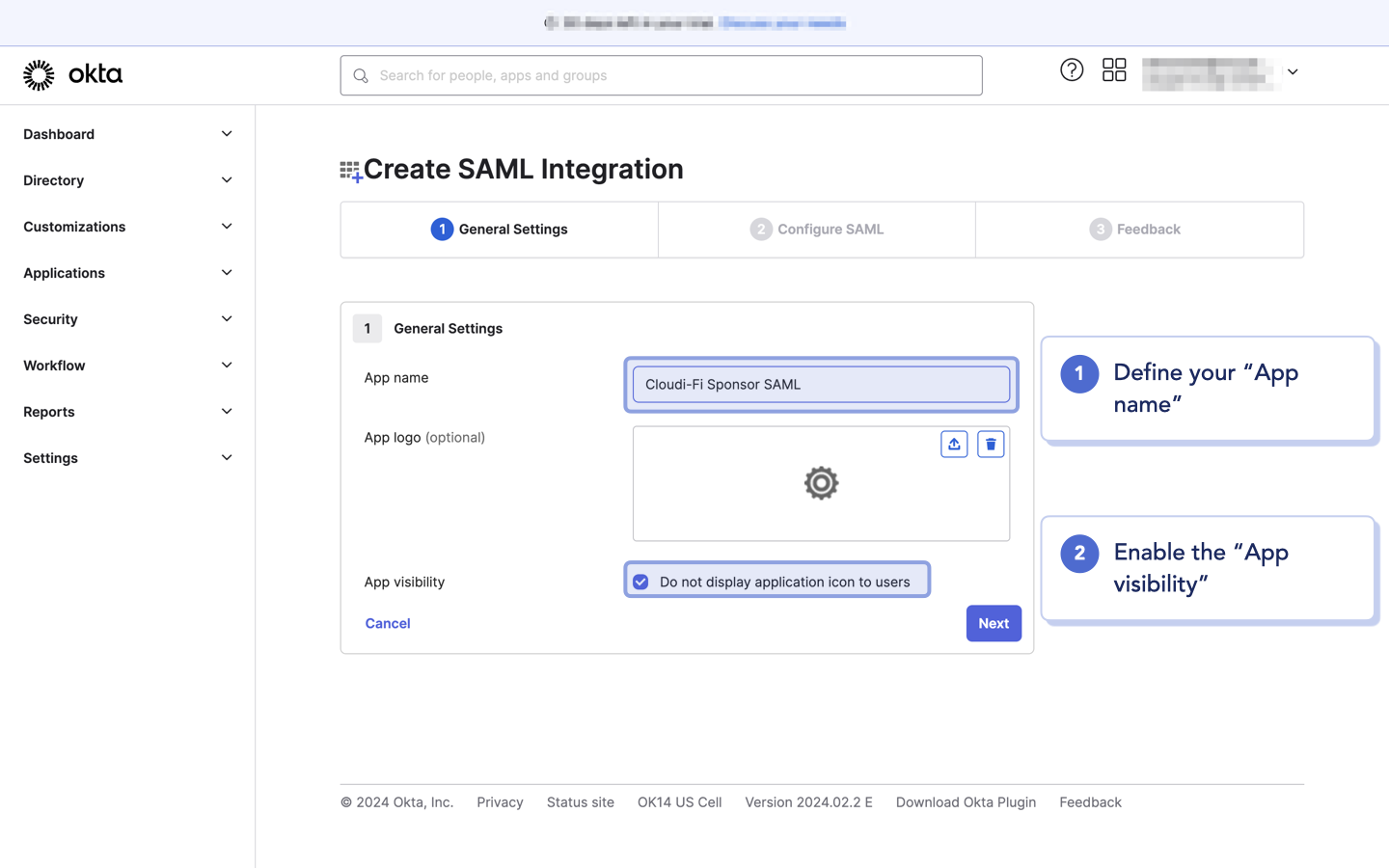This screenshot has width=1389, height=868.
Task: Visit the Status site link
Action: [x=580, y=801]
